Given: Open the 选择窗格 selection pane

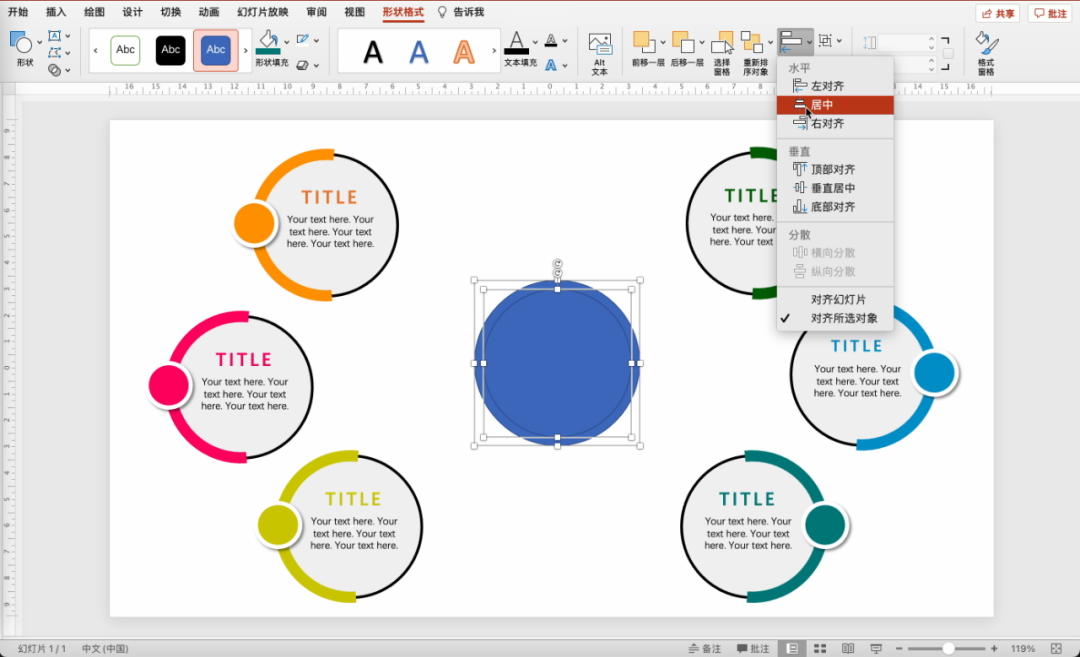Looking at the screenshot, I should tap(722, 53).
